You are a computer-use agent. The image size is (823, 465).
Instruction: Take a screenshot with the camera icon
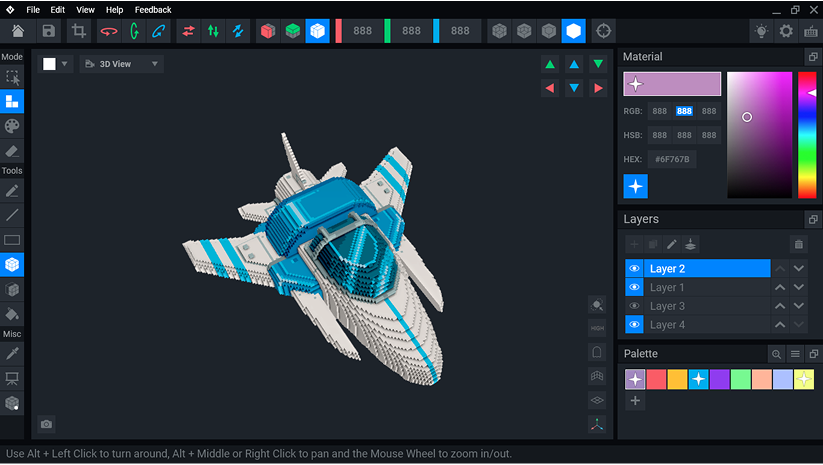[x=46, y=424]
